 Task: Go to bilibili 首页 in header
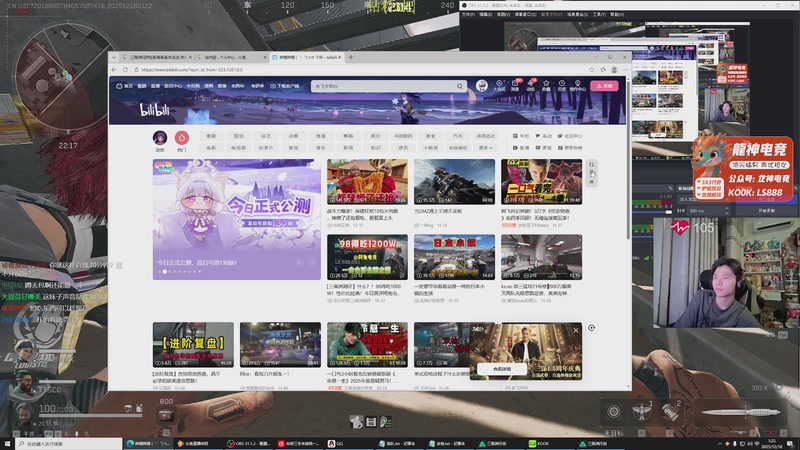tap(125, 86)
